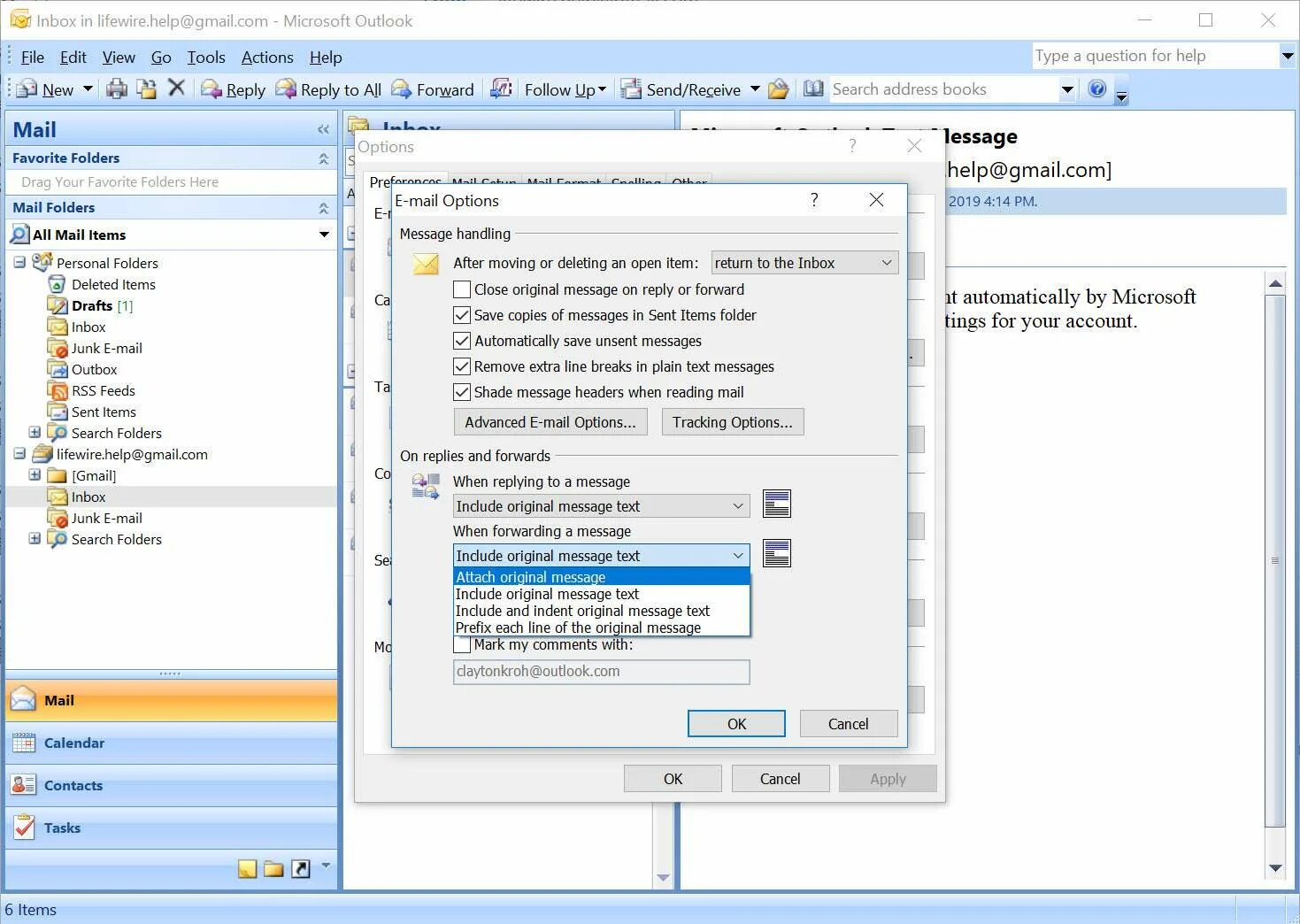The height and width of the screenshot is (924, 1300).
Task: Open the Drafts folder
Action: (92, 305)
